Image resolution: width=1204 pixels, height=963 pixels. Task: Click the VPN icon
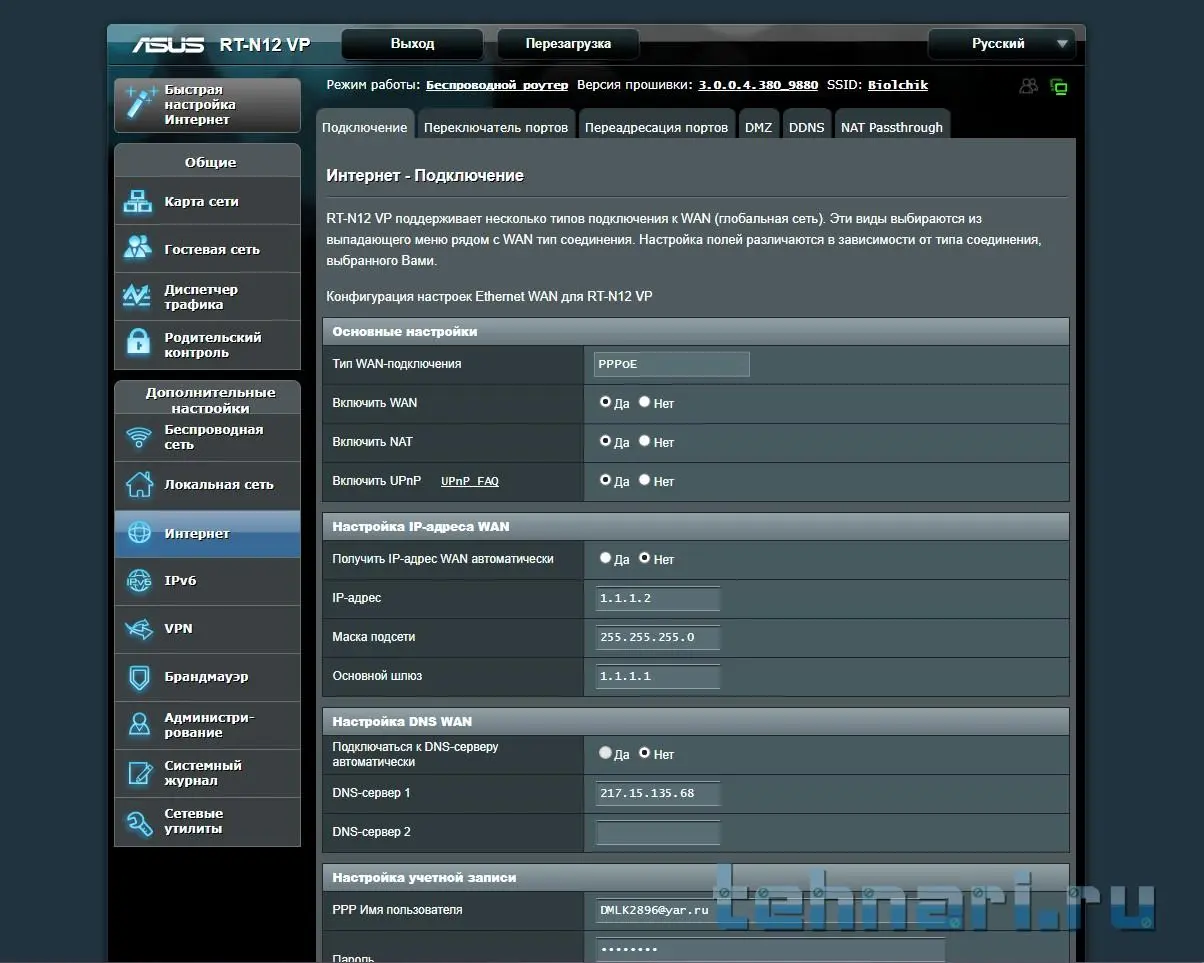click(138, 629)
